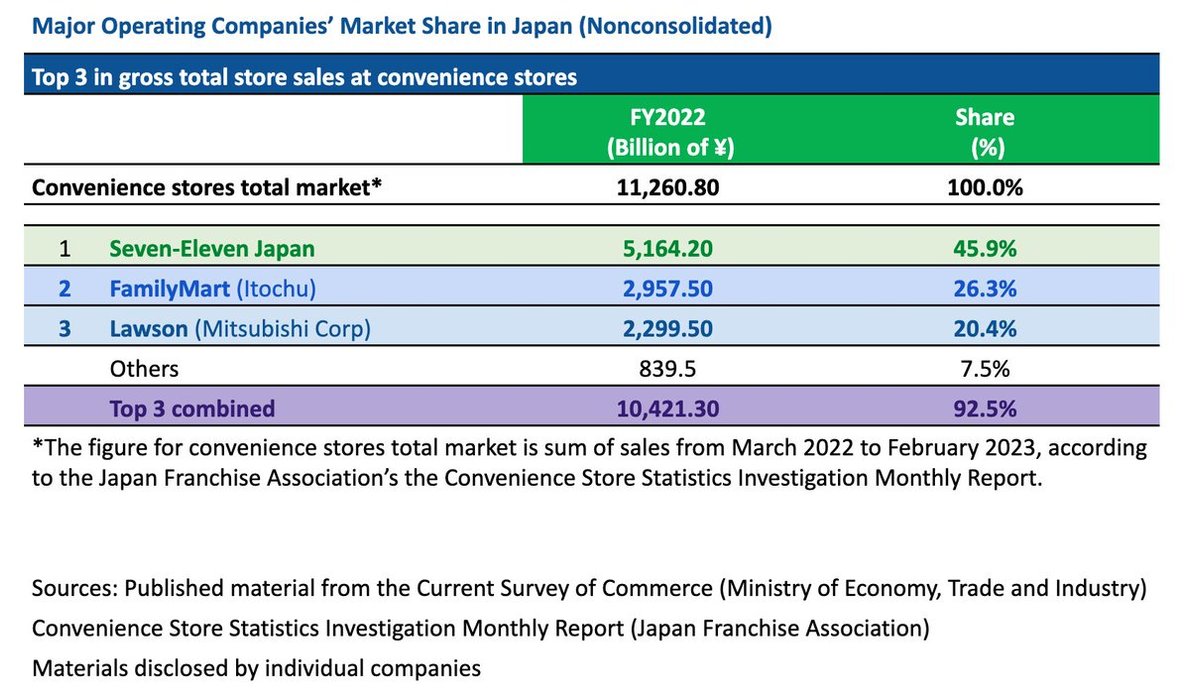Viewport: 1190px width, 700px height.
Task: Select the 839.5 Others sales value
Action: (x=668, y=369)
